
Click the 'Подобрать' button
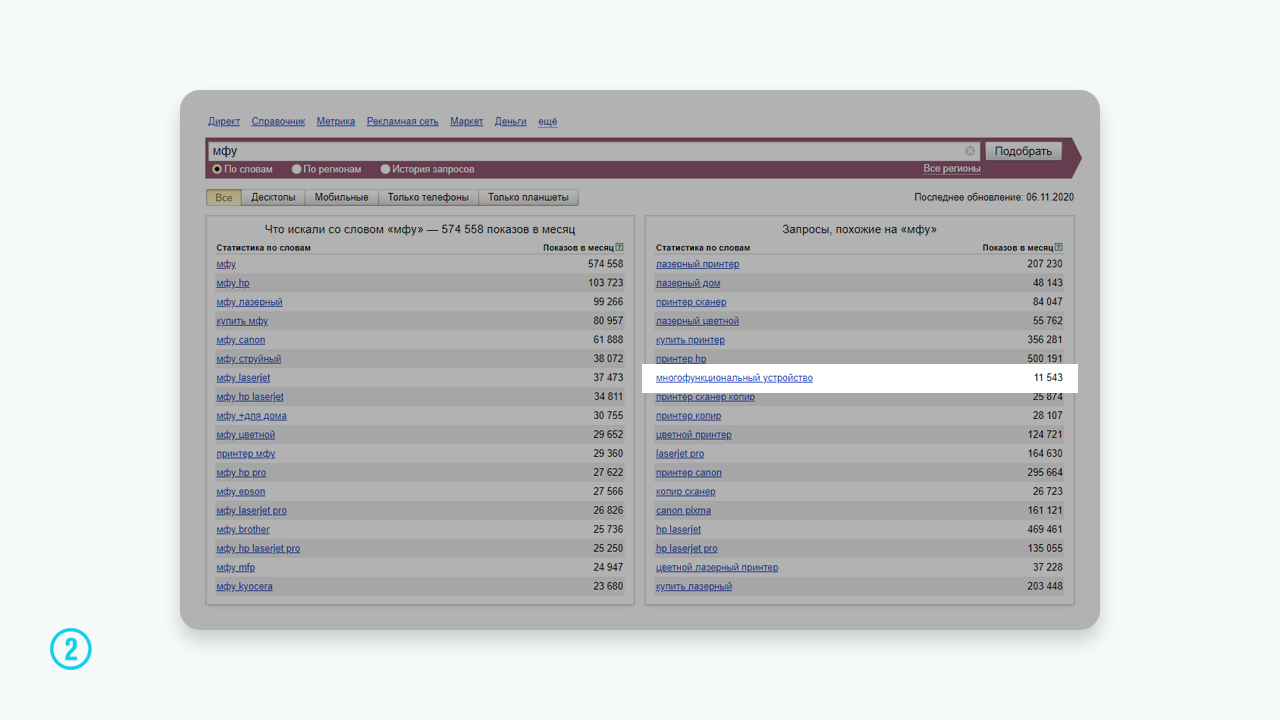coord(1023,151)
